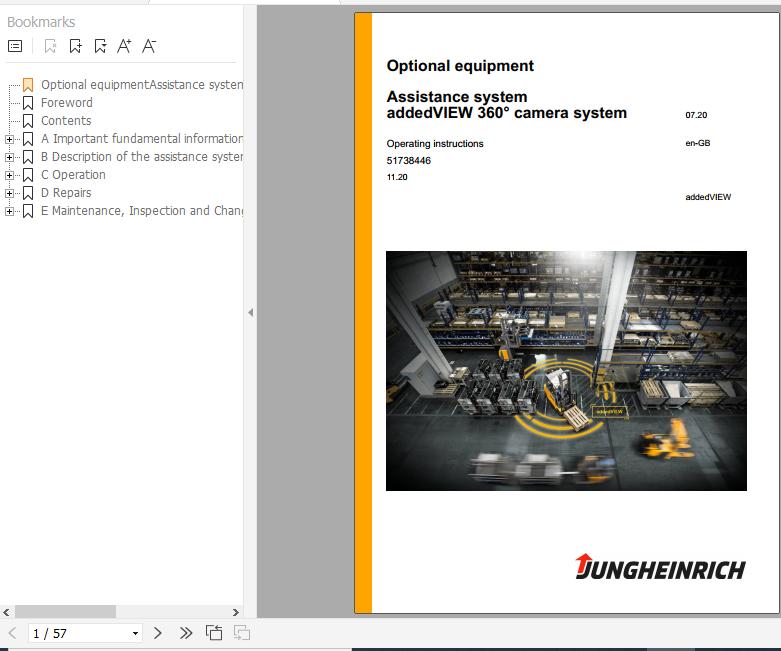Increase bookmark text size (A+)
The image size is (781, 651).
[x=124, y=46]
